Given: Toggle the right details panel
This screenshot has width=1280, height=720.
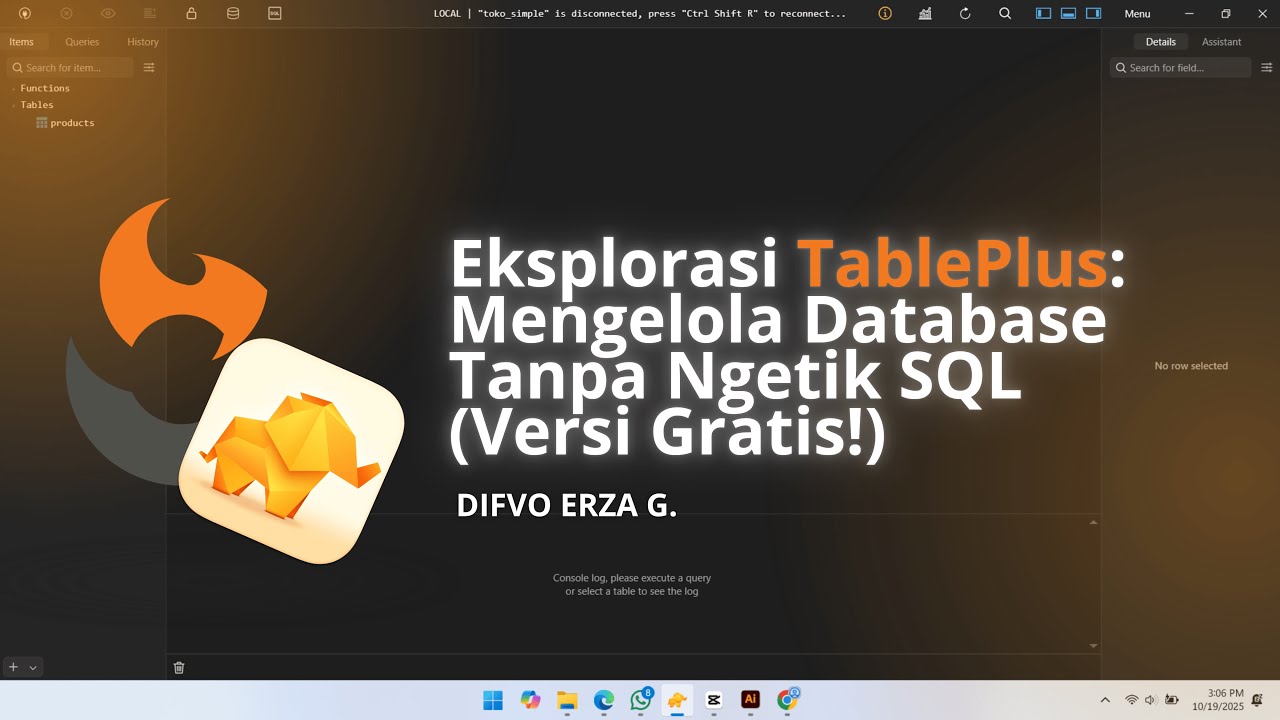Looking at the screenshot, I should [1093, 13].
